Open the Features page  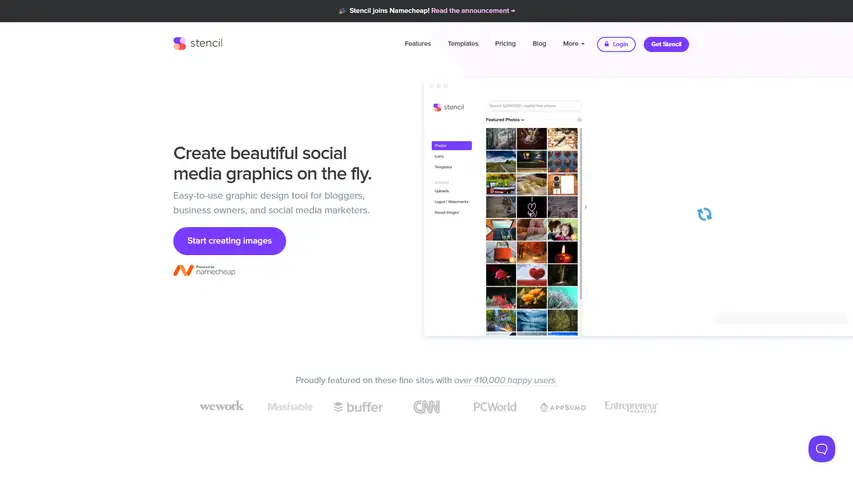[417, 44]
